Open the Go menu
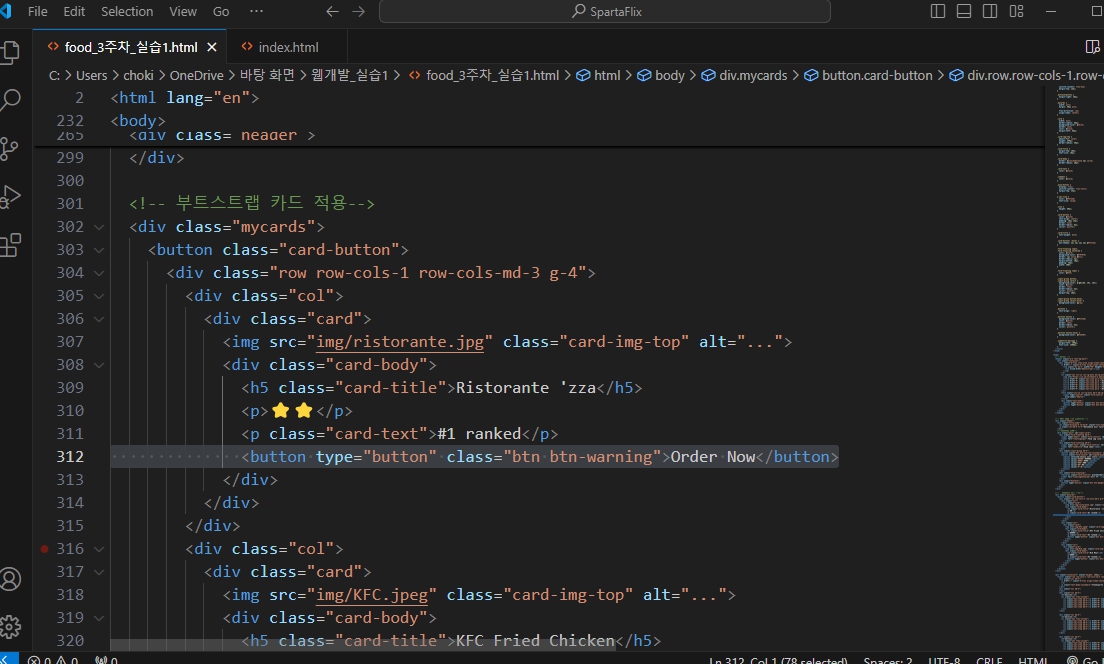The height and width of the screenshot is (664, 1104). [221, 11]
